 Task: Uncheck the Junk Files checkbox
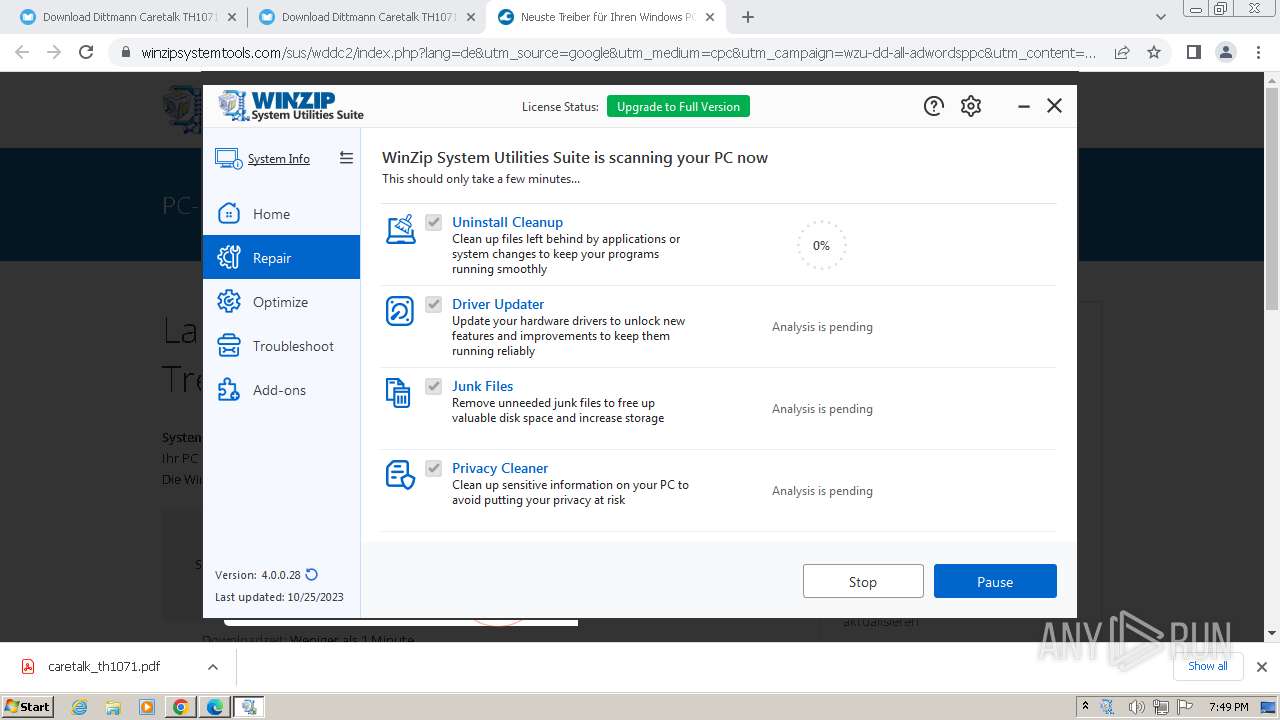[433, 386]
